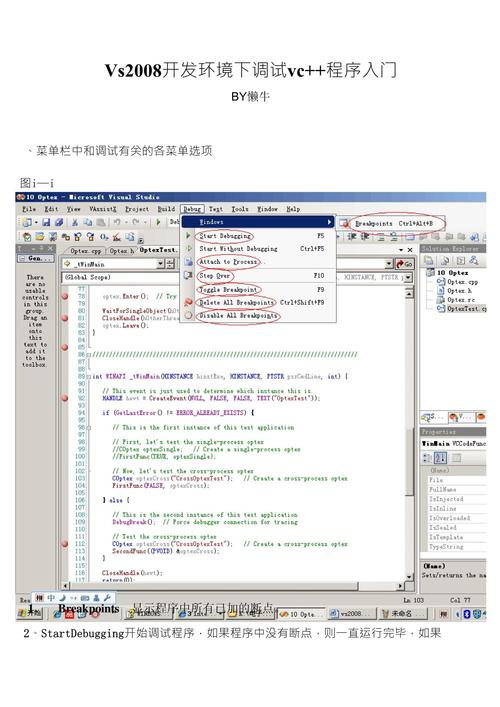Click the Cut icon in toolbar

[75, 222]
